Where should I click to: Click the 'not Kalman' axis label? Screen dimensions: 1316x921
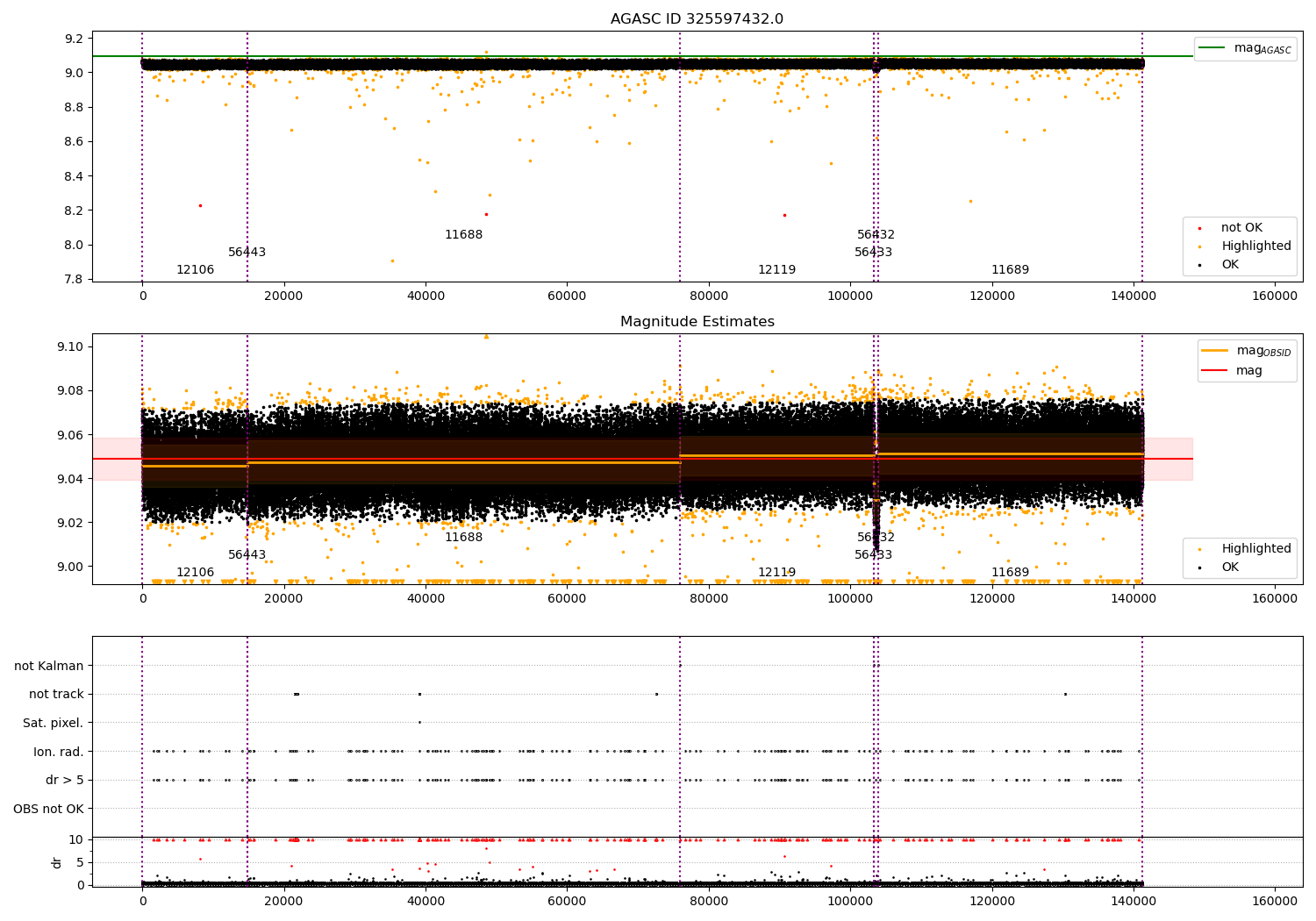tap(49, 666)
